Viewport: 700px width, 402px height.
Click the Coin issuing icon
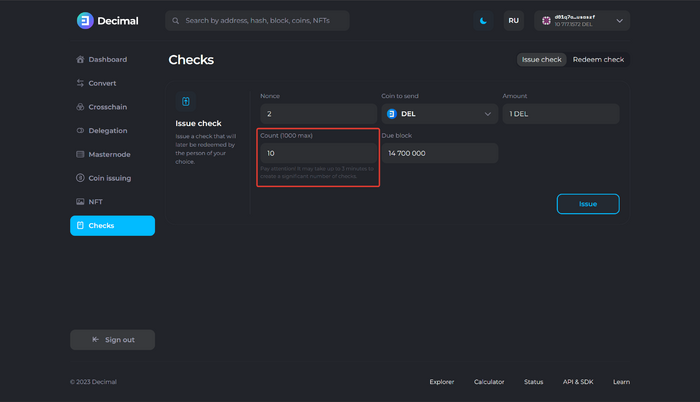(x=80, y=178)
